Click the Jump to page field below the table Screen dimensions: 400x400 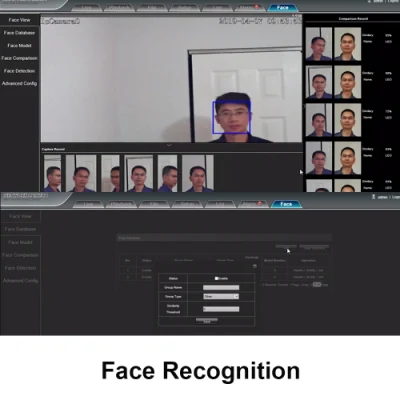317,284
